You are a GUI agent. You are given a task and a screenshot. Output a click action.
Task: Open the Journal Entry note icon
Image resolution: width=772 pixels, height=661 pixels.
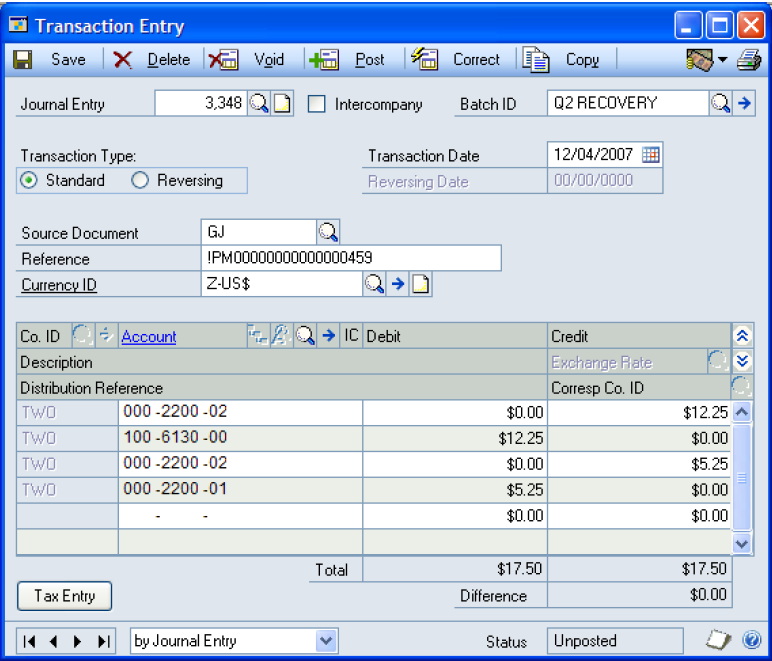pos(282,103)
